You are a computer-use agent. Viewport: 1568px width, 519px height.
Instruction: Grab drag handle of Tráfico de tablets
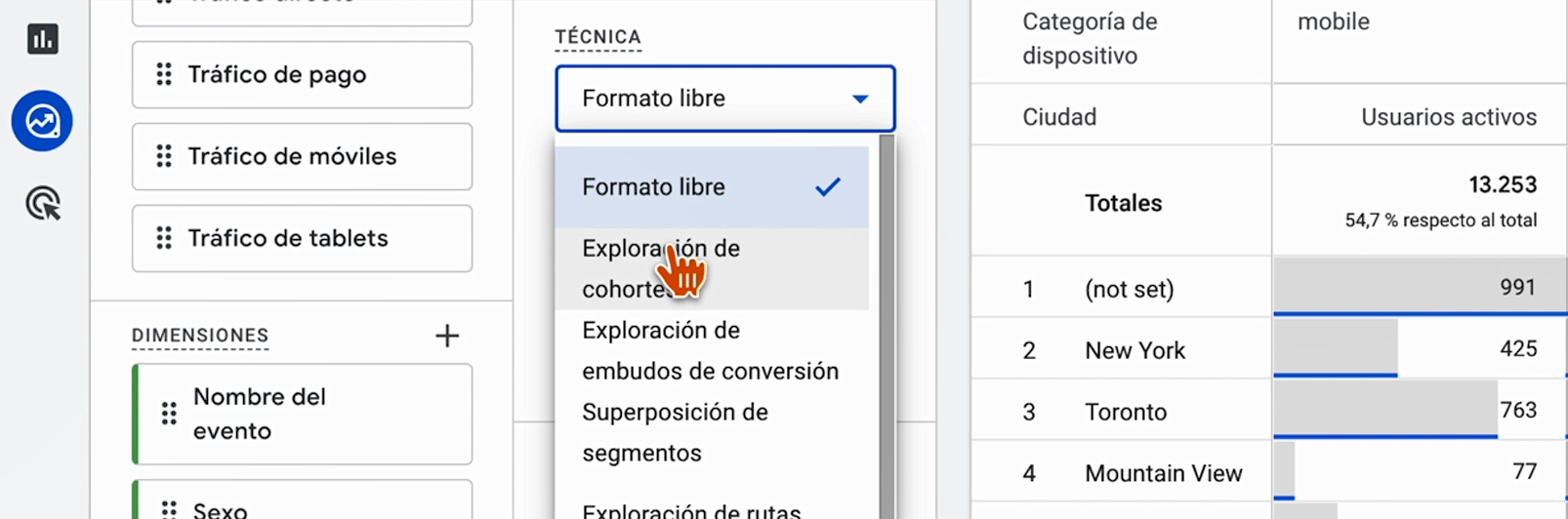coord(164,238)
